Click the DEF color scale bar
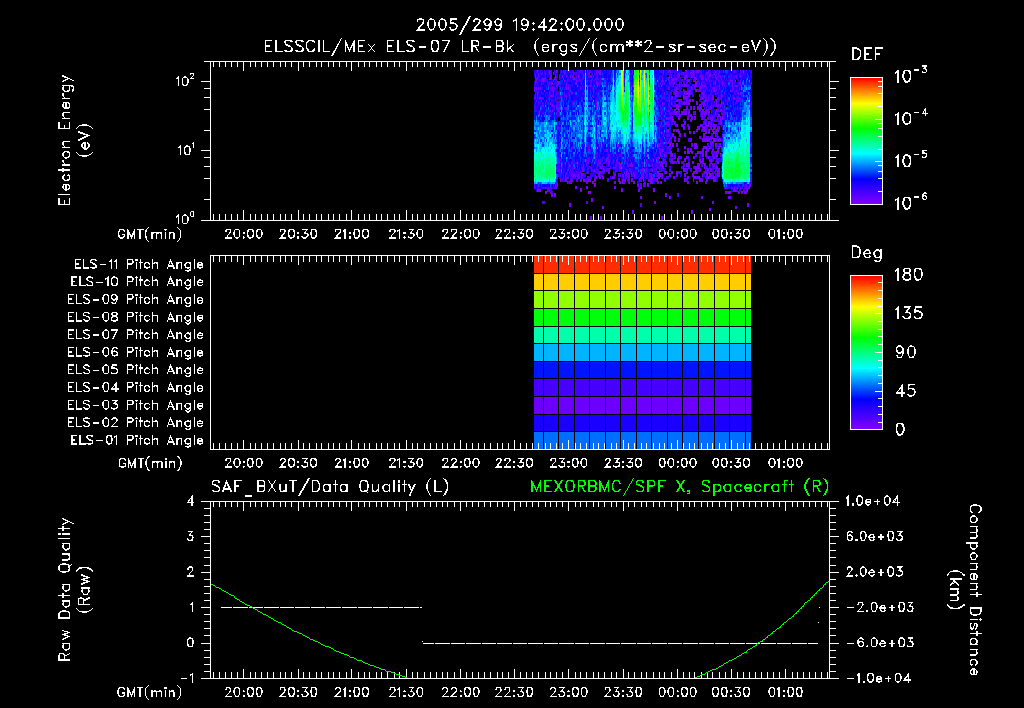The image size is (1024, 708). pos(867,141)
